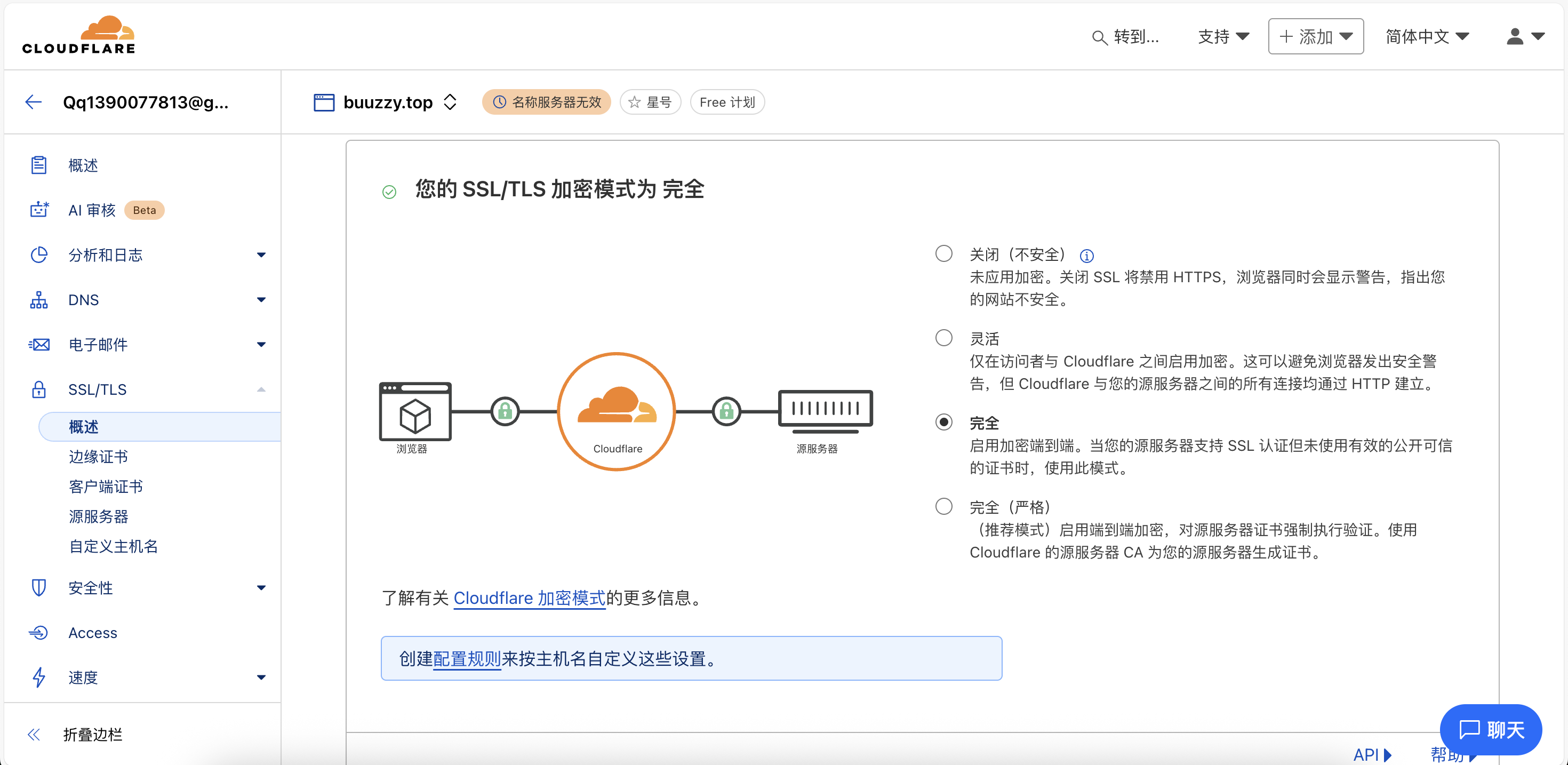
Task: Click the 转到... search field
Action: (1126, 37)
